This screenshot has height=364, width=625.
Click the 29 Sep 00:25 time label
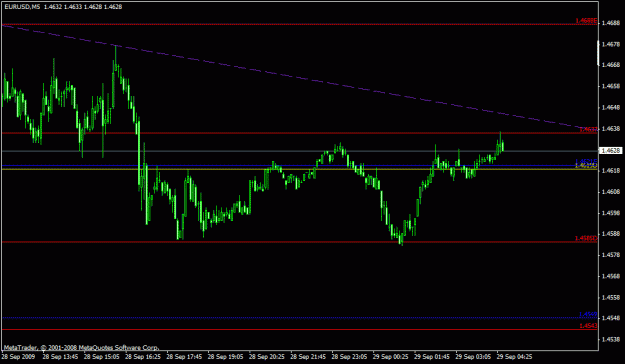[x=390, y=356]
